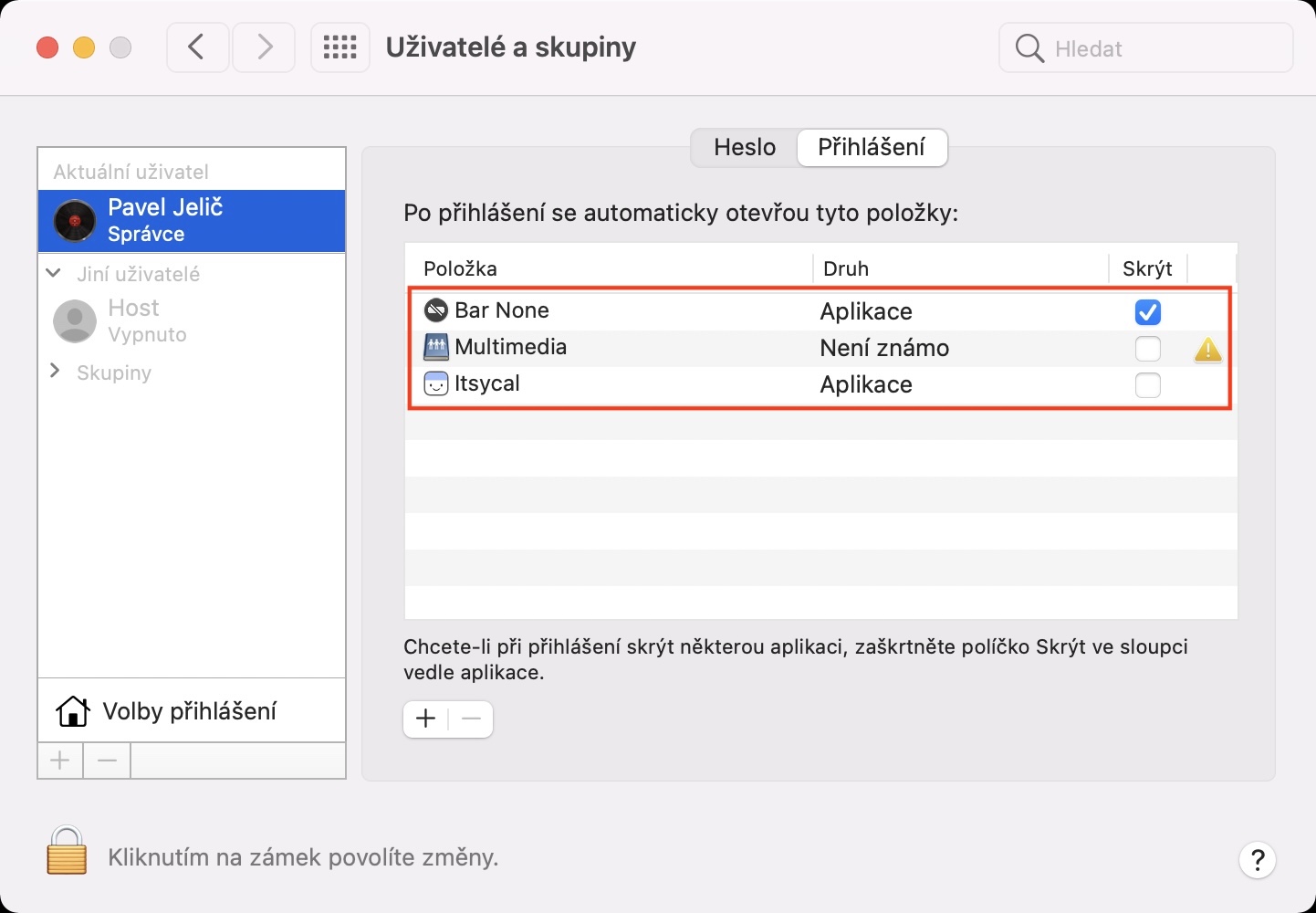Open Volby přihlášení login options

click(190, 711)
